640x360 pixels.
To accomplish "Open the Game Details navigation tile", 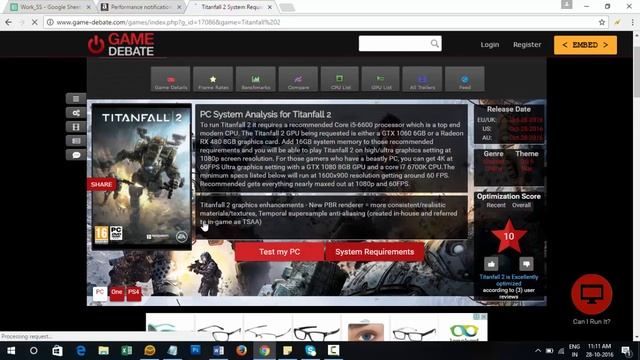I will (171, 79).
